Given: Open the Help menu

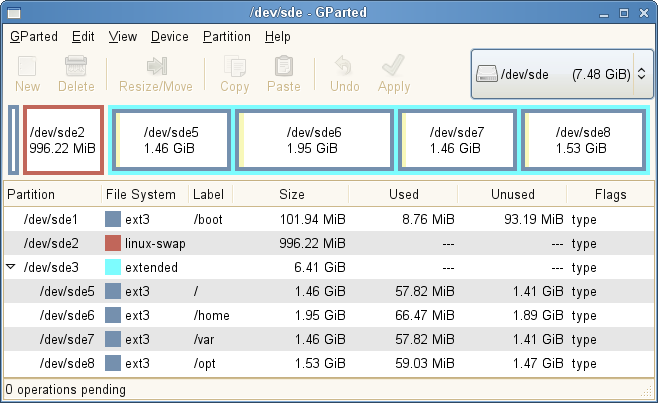Looking at the screenshot, I should click(x=277, y=37).
